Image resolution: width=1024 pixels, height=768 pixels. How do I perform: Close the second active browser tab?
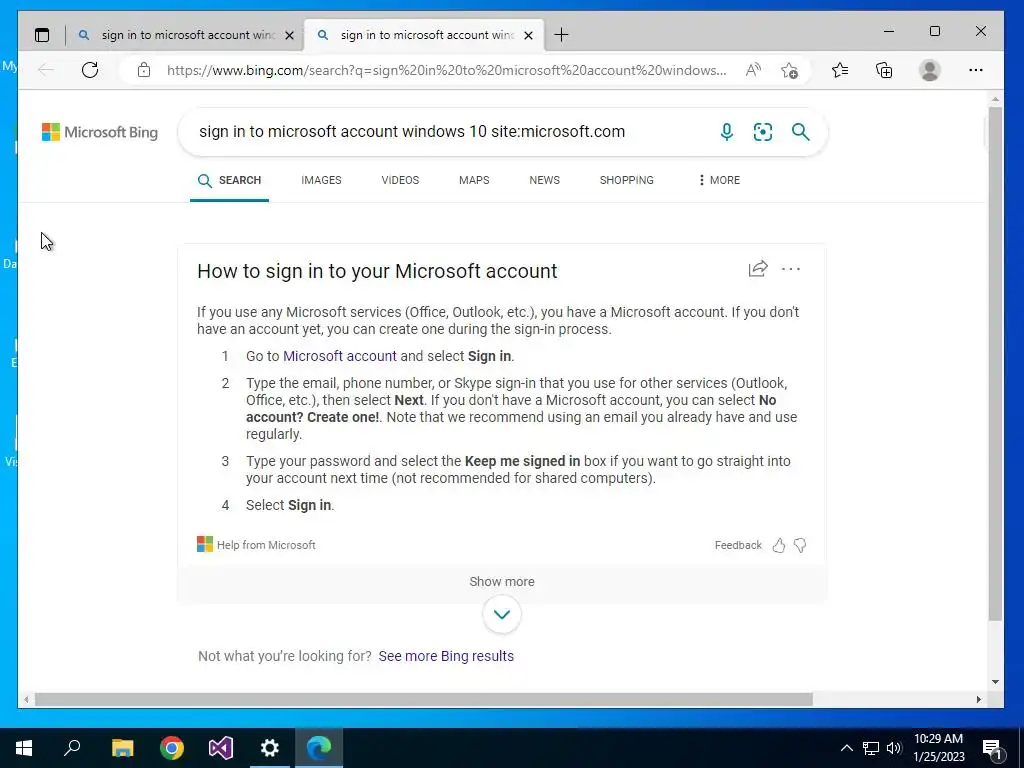[x=528, y=35]
